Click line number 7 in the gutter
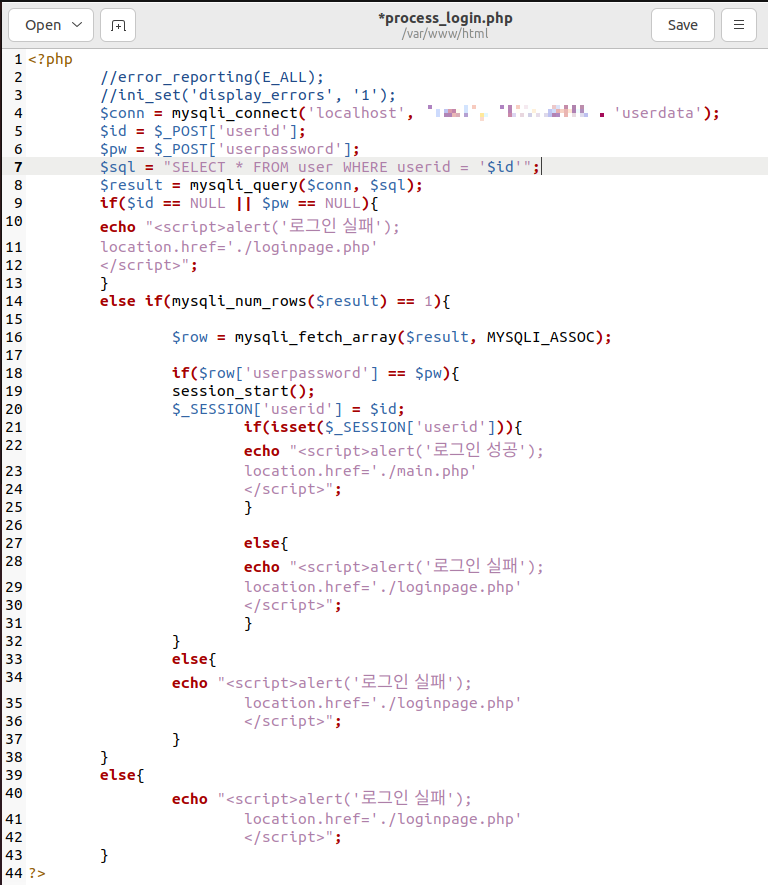The width and height of the screenshot is (768, 885). point(18,167)
